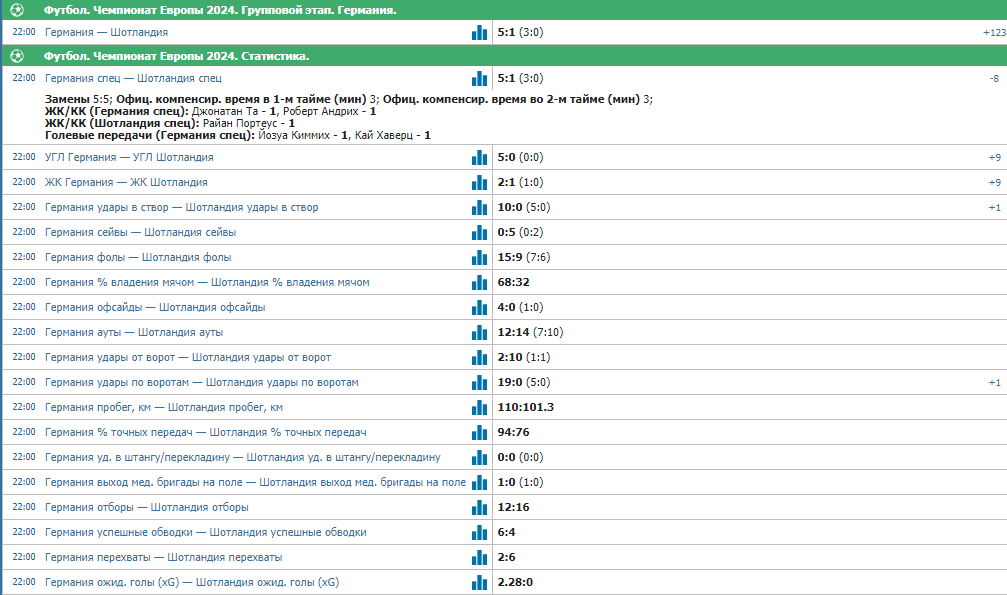Screen dimensions: 1007x595
Task: Click stats icon for Германия фолы row
Action: coord(479,258)
